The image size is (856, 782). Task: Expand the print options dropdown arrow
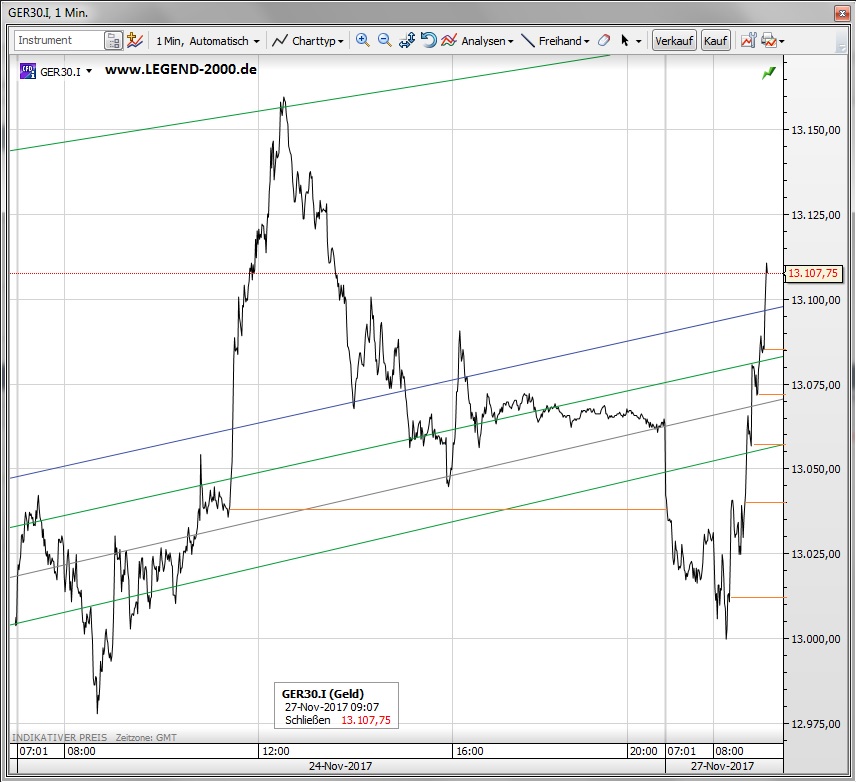(782, 42)
